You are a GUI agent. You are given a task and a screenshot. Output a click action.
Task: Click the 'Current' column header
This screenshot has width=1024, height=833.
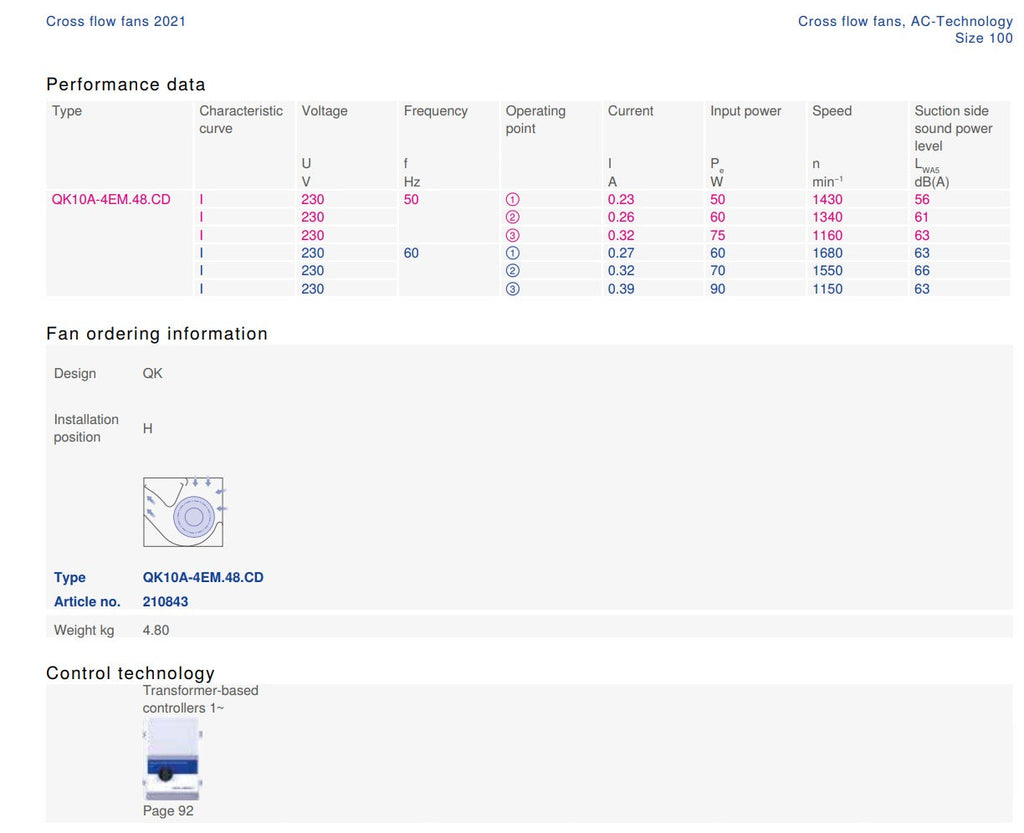[x=630, y=111]
